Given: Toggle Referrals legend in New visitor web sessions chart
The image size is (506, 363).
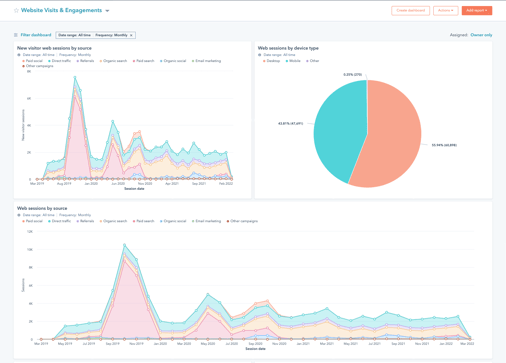Looking at the screenshot, I should tap(85, 61).
